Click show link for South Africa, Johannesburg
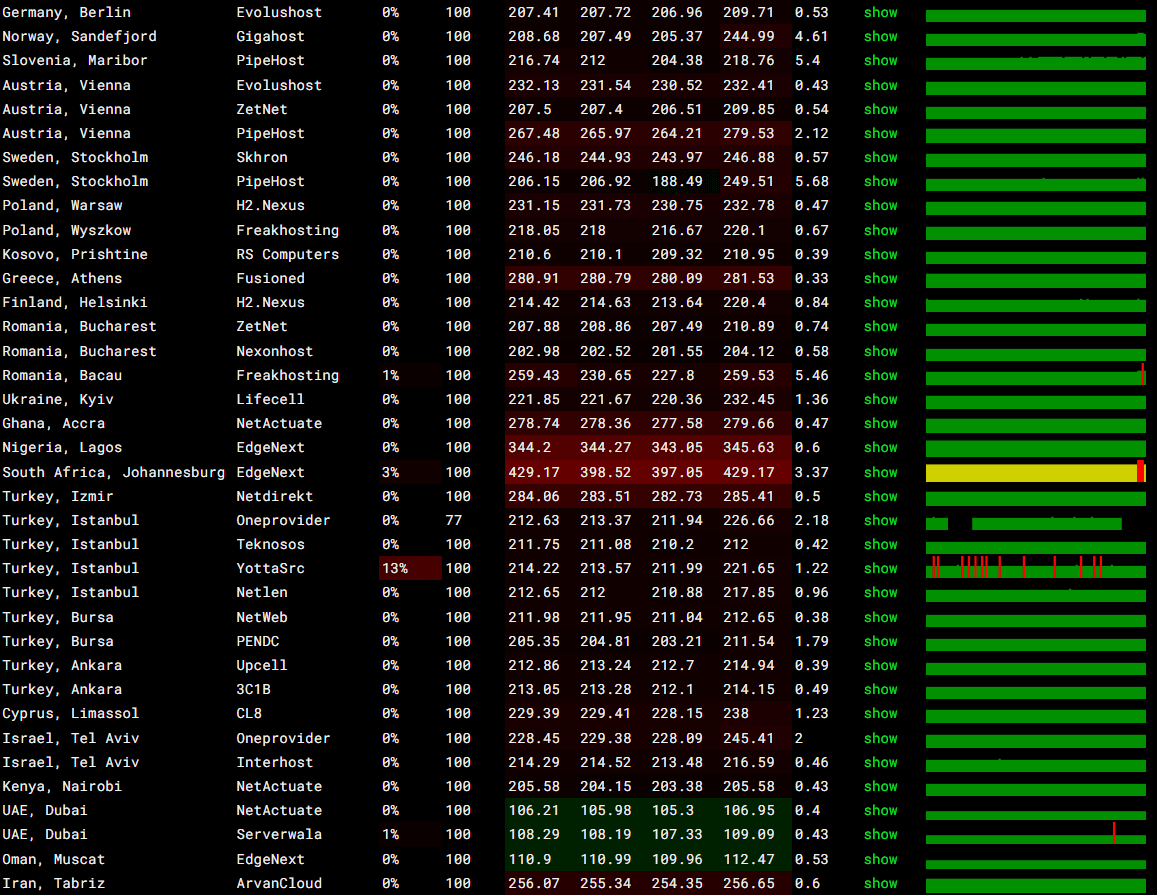The image size is (1157, 895). pos(880,472)
